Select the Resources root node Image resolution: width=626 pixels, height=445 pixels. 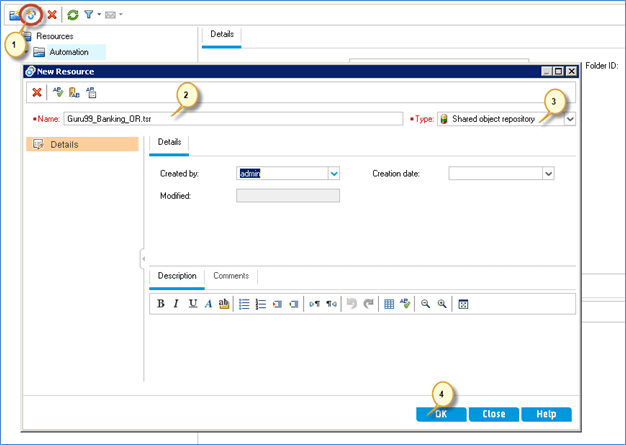pos(55,36)
